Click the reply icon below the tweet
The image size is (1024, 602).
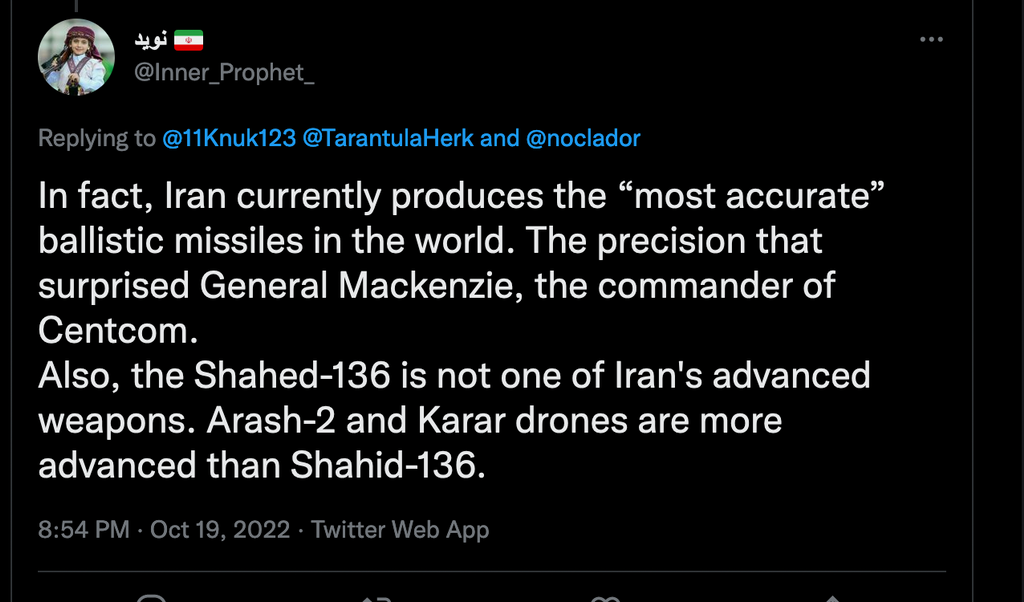point(150,598)
